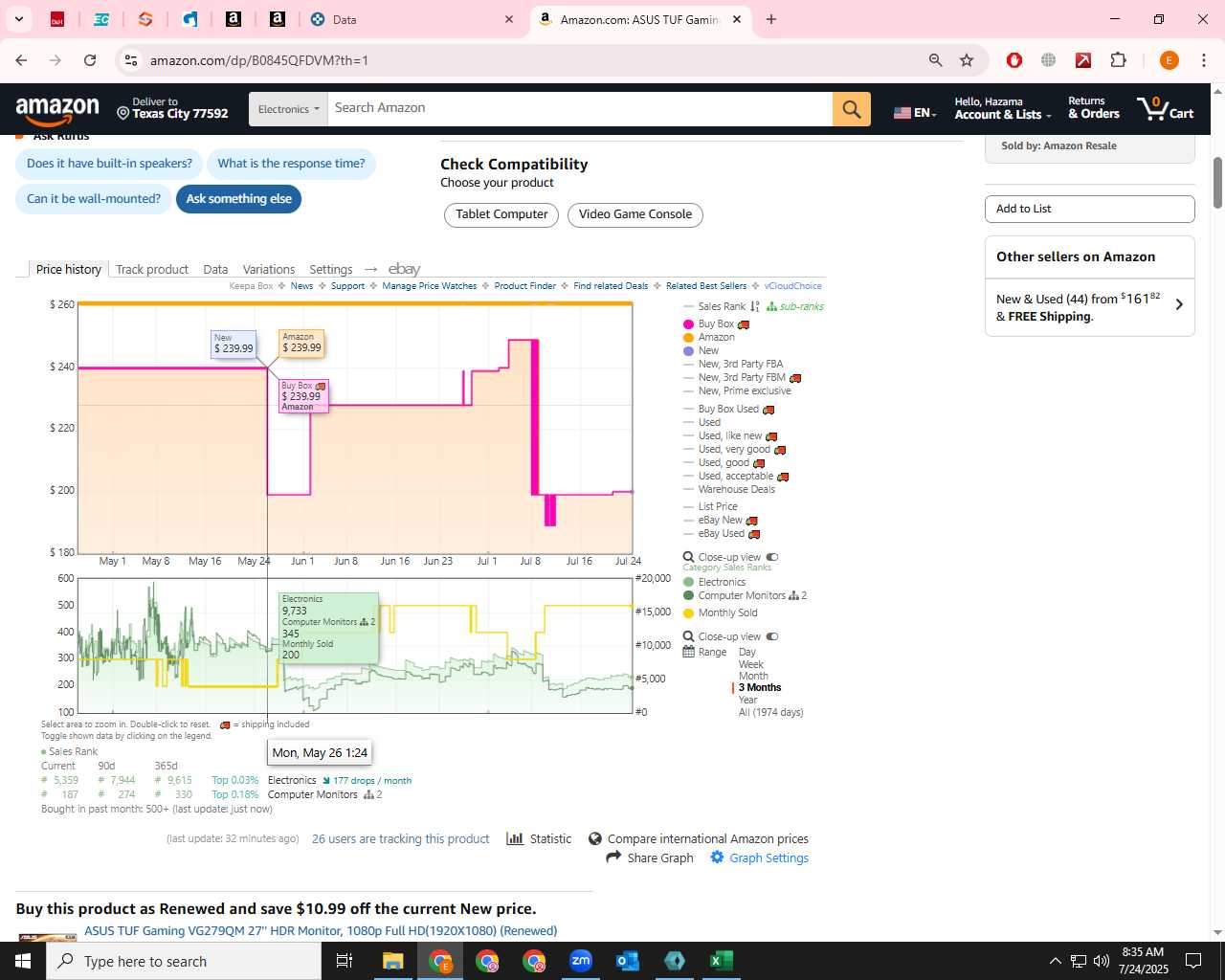This screenshot has height=980, width=1225.
Task: Open the Chrome tab search dropdown arrow
Action: pos(19,19)
